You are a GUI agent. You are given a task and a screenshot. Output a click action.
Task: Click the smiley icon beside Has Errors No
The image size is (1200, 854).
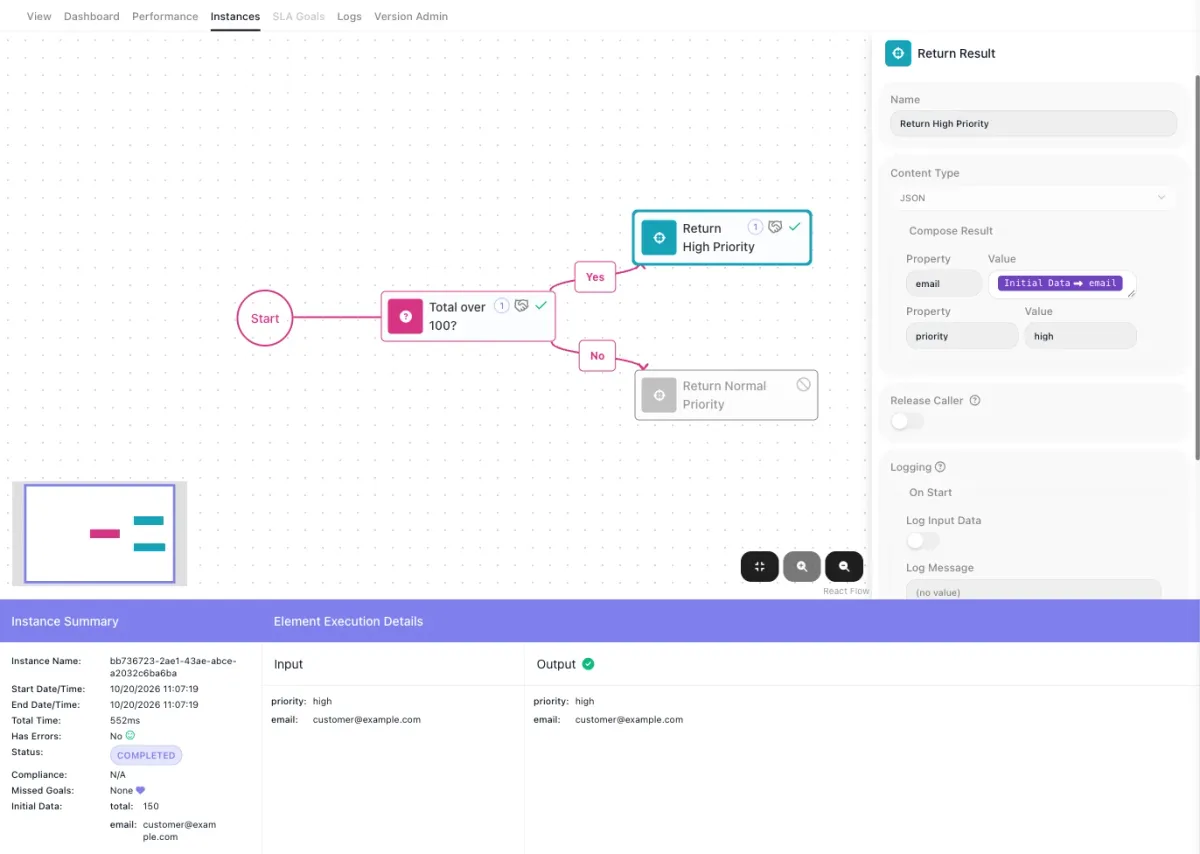[130, 735]
